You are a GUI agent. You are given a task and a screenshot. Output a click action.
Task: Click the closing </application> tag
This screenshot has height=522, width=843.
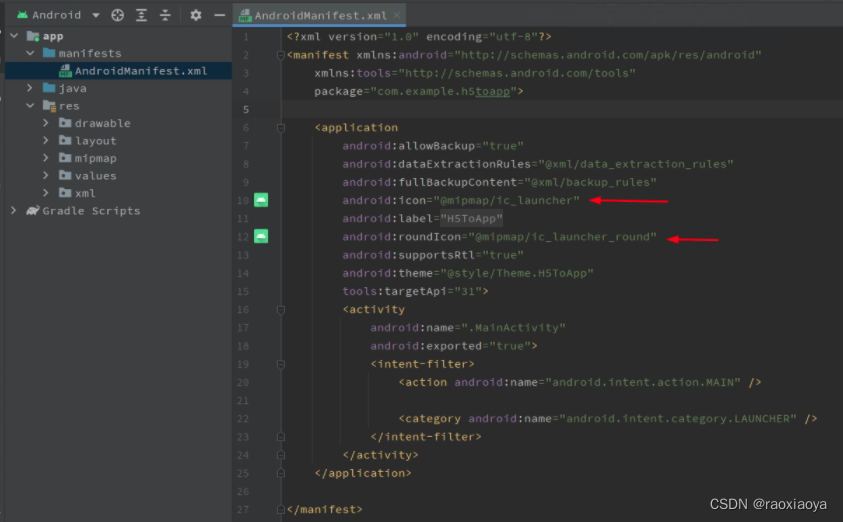tap(363, 473)
